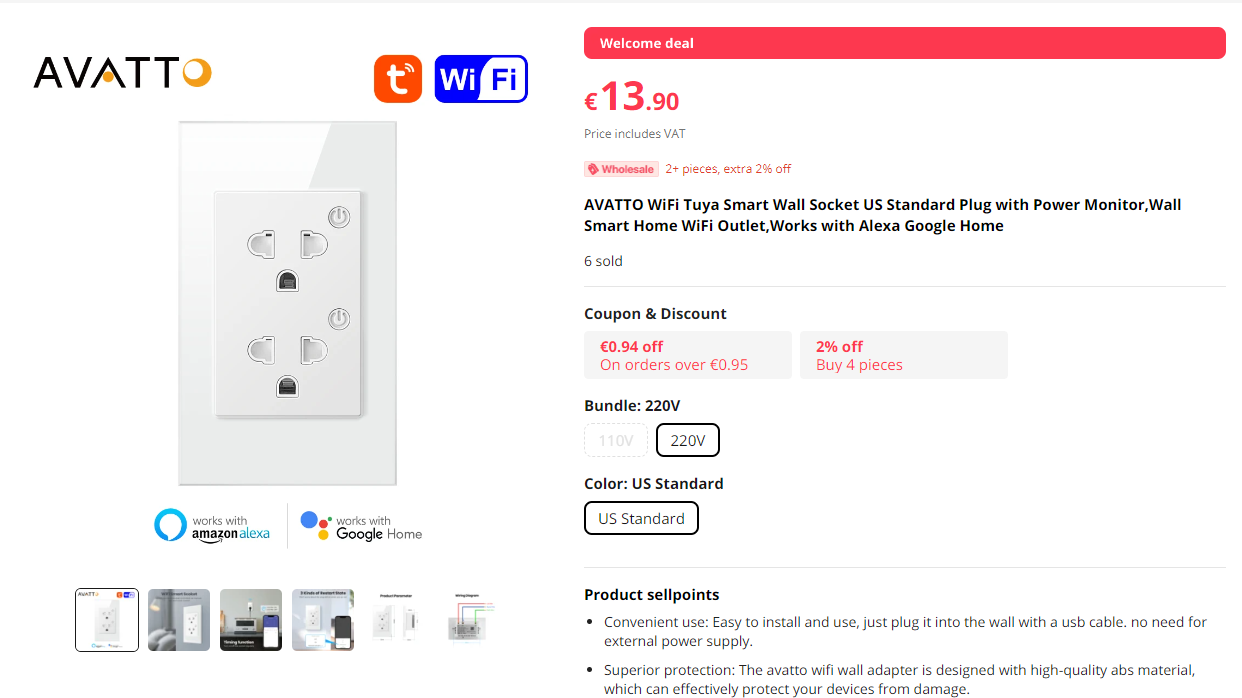Open the 3 Kinds of Restart State thumbnail

[x=322, y=620]
